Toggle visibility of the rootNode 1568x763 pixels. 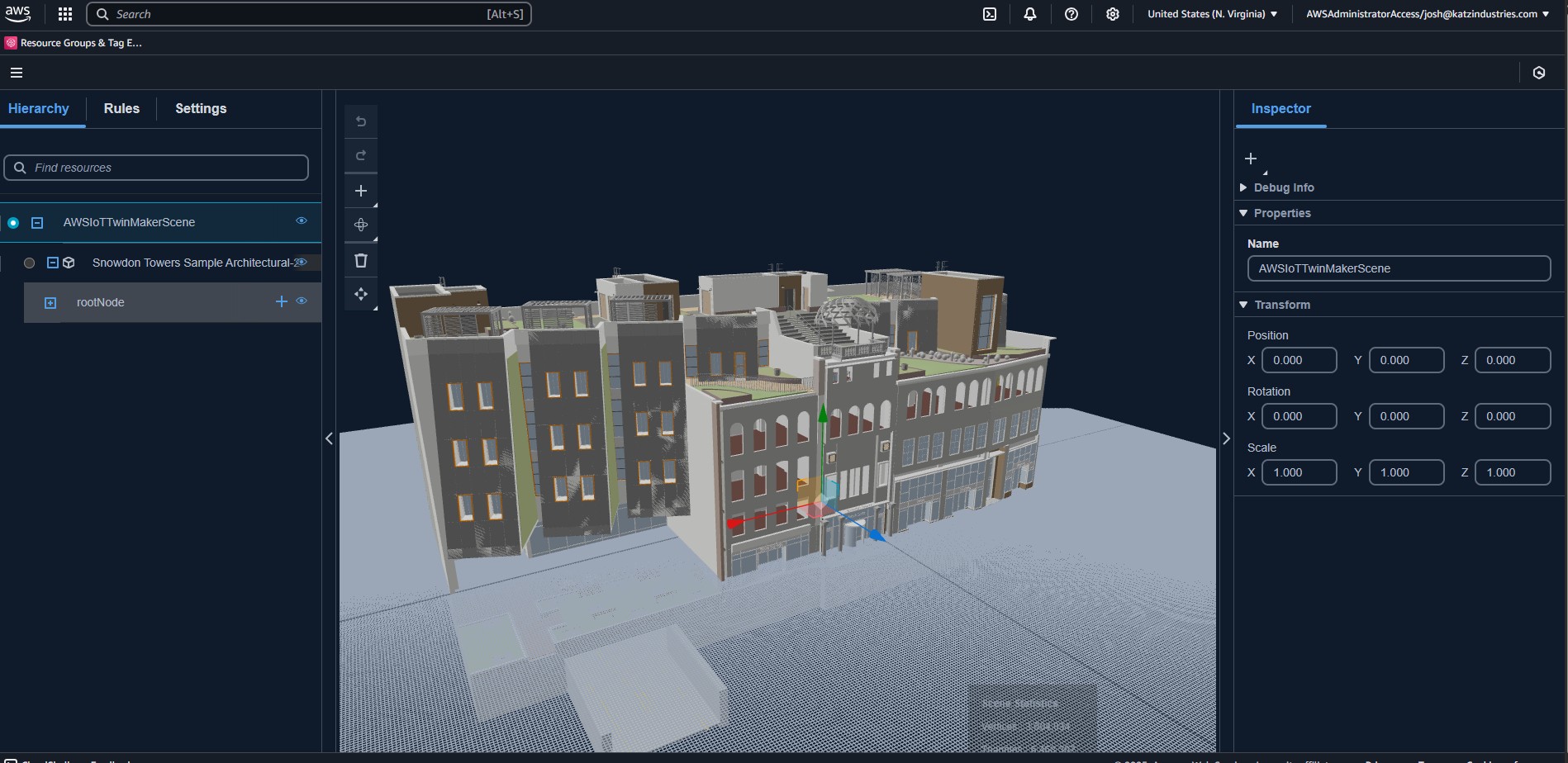(x=302, y=301)
